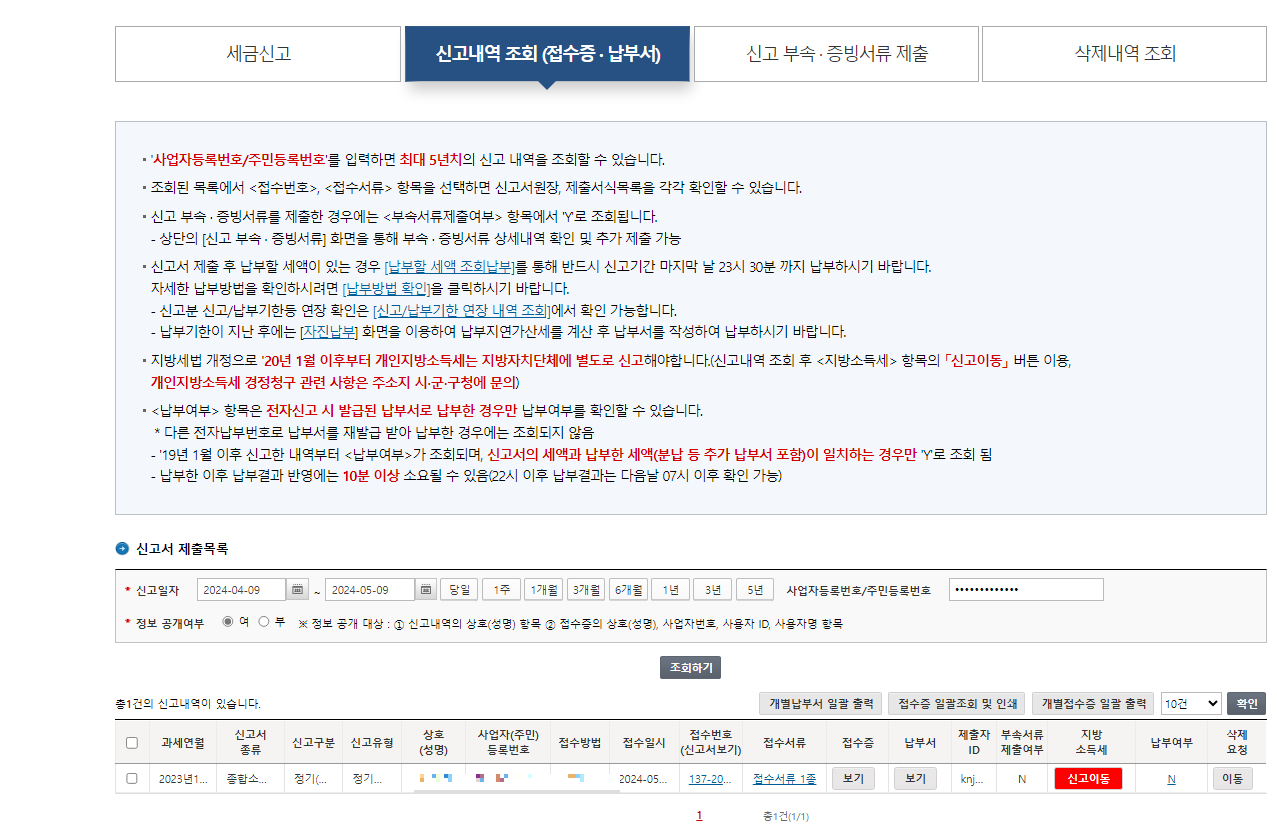
Task: Click the 사업자등록번호/주민등록번호 input field
Action: 1026,590
